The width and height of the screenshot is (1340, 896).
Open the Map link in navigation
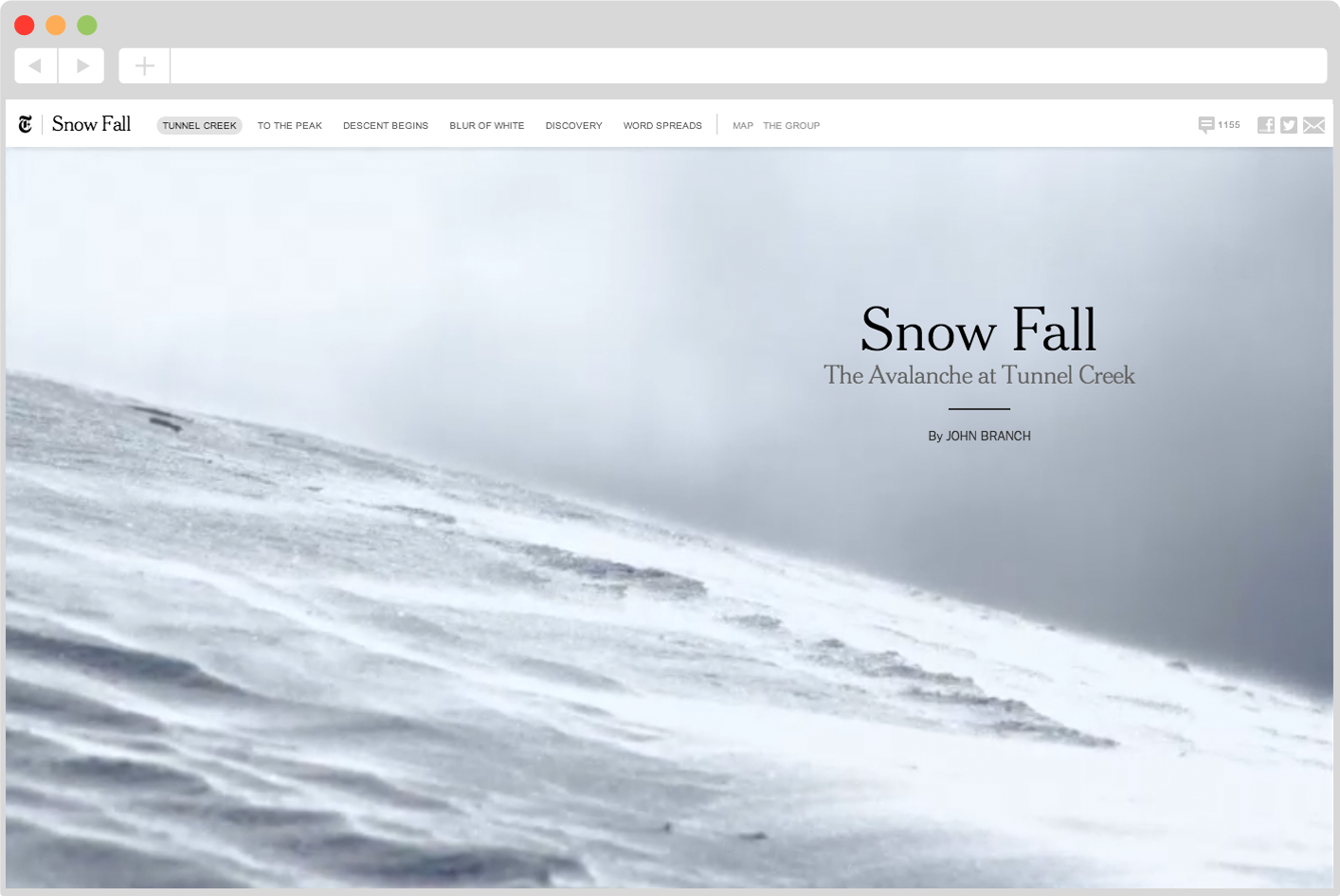click(x=743, y=125)
